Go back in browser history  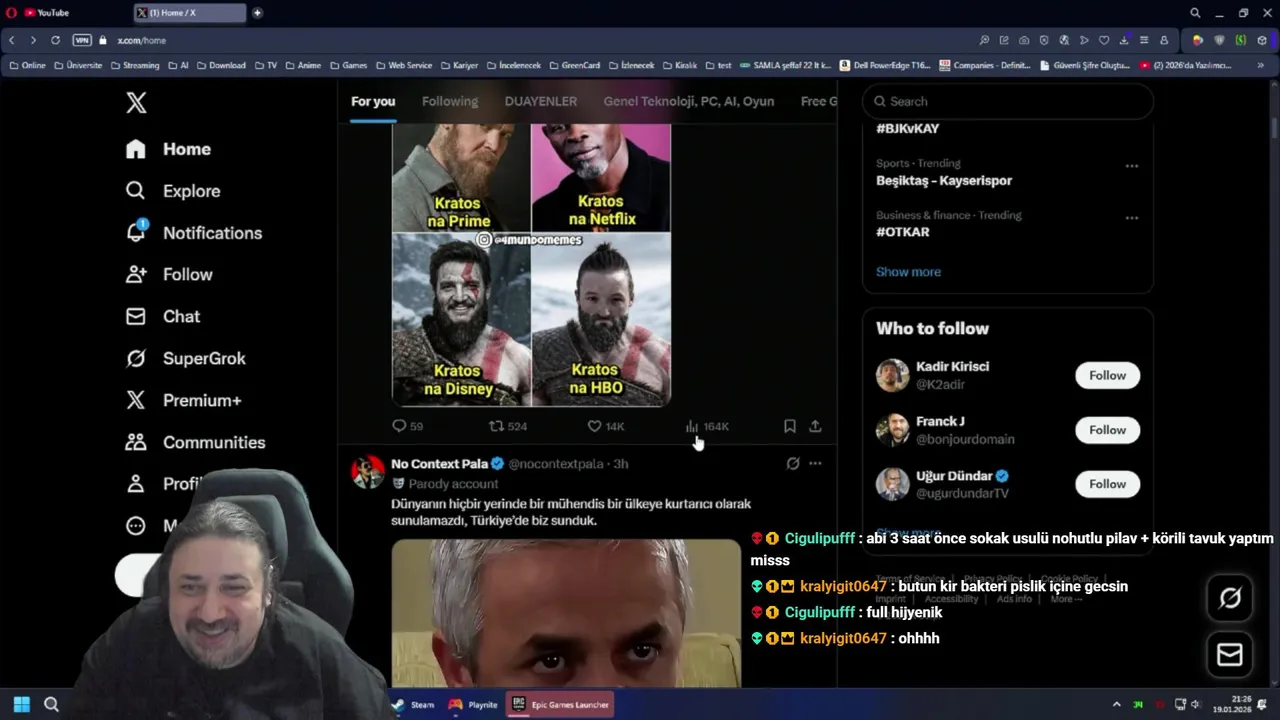click(12, 40)
